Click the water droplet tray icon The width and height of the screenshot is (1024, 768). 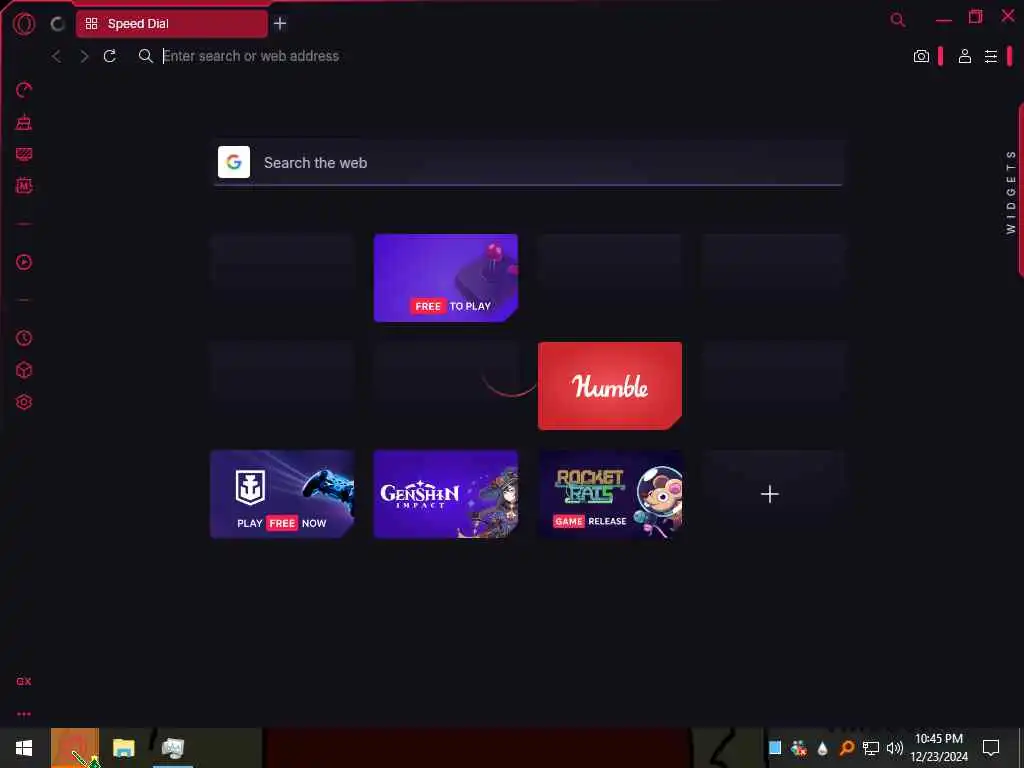click(823, 748)
